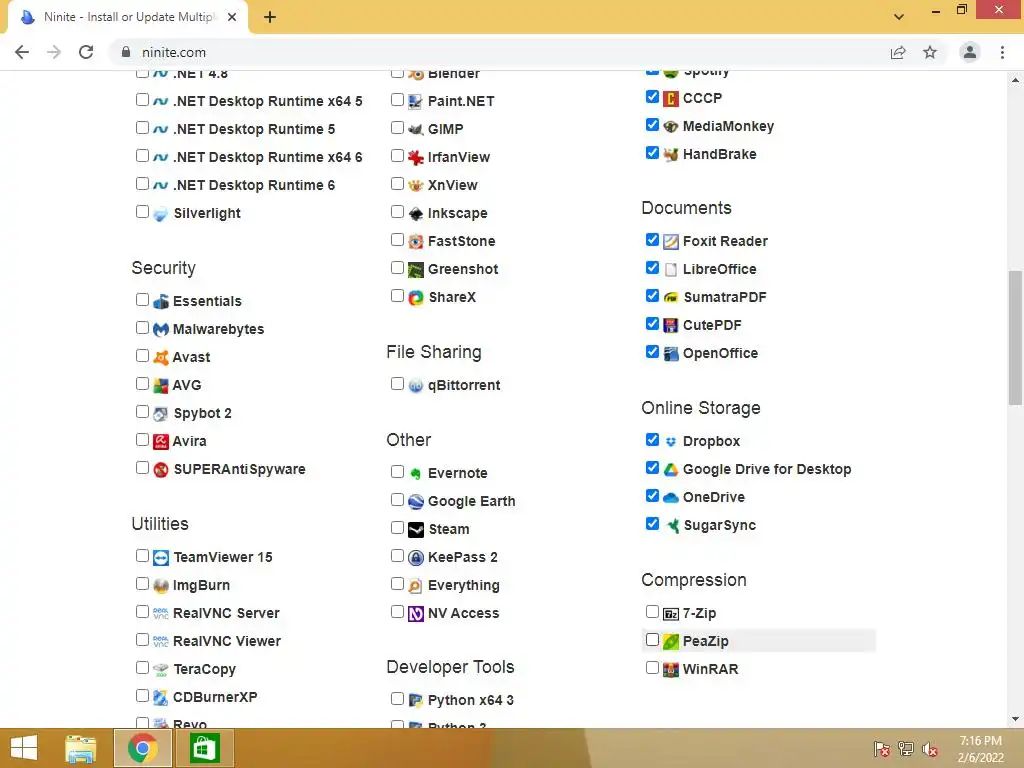This screenshot has height=768, width=1024.
Task: Click the Paint.NET icon
Action: click(415, 101)
